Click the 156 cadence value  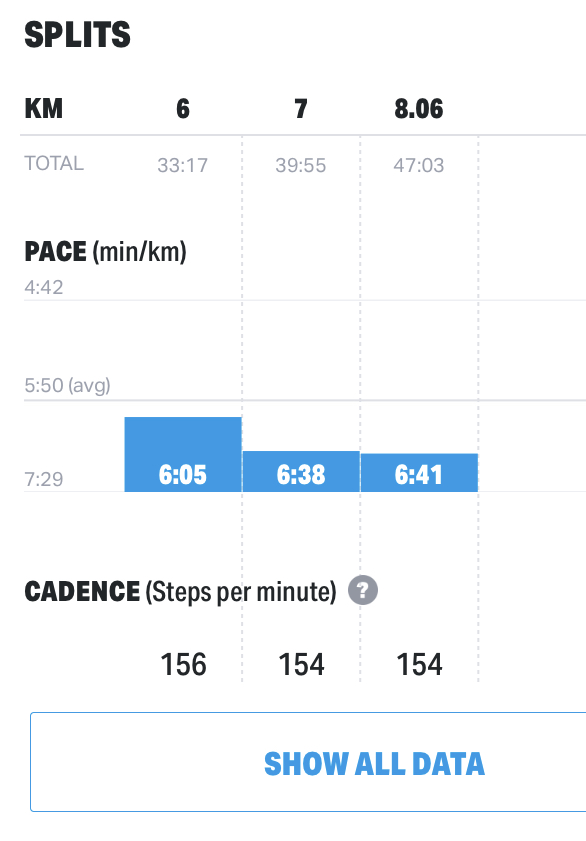tap(183, 665)
